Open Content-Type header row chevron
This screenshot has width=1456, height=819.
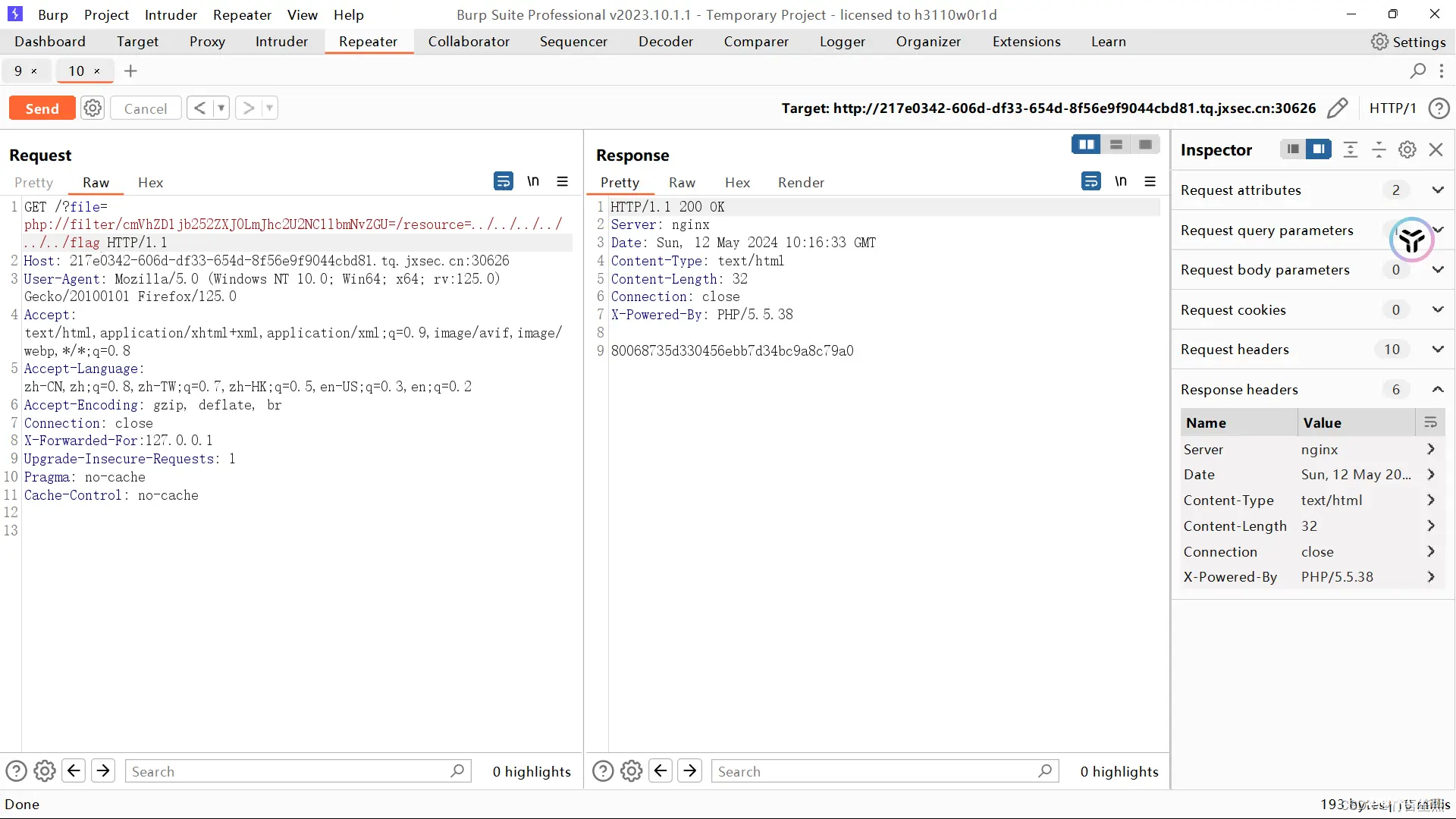click(1430, 500)
